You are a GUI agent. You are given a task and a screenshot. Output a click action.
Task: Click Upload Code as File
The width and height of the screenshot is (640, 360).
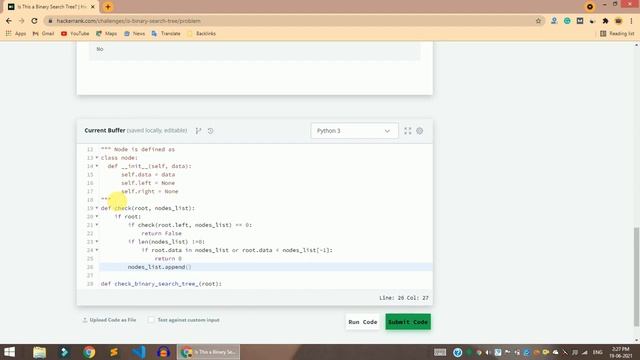(109, 320)
